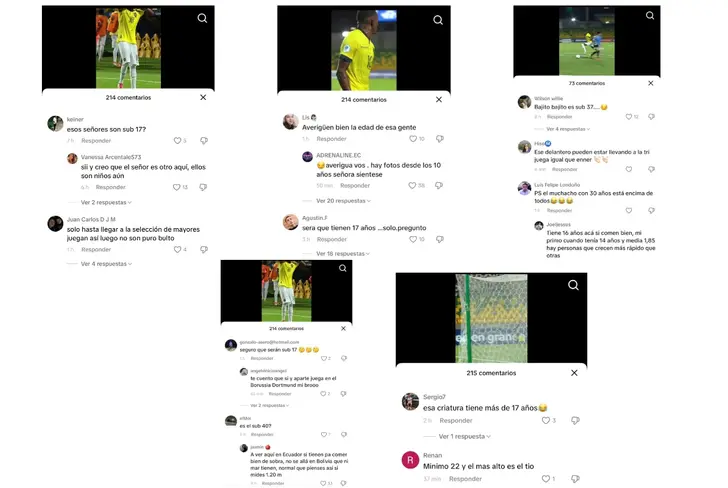Screen dimensions: 728x488
Task: Like Wilson willie's 'sub 37' comment
Action: point(629,117)
